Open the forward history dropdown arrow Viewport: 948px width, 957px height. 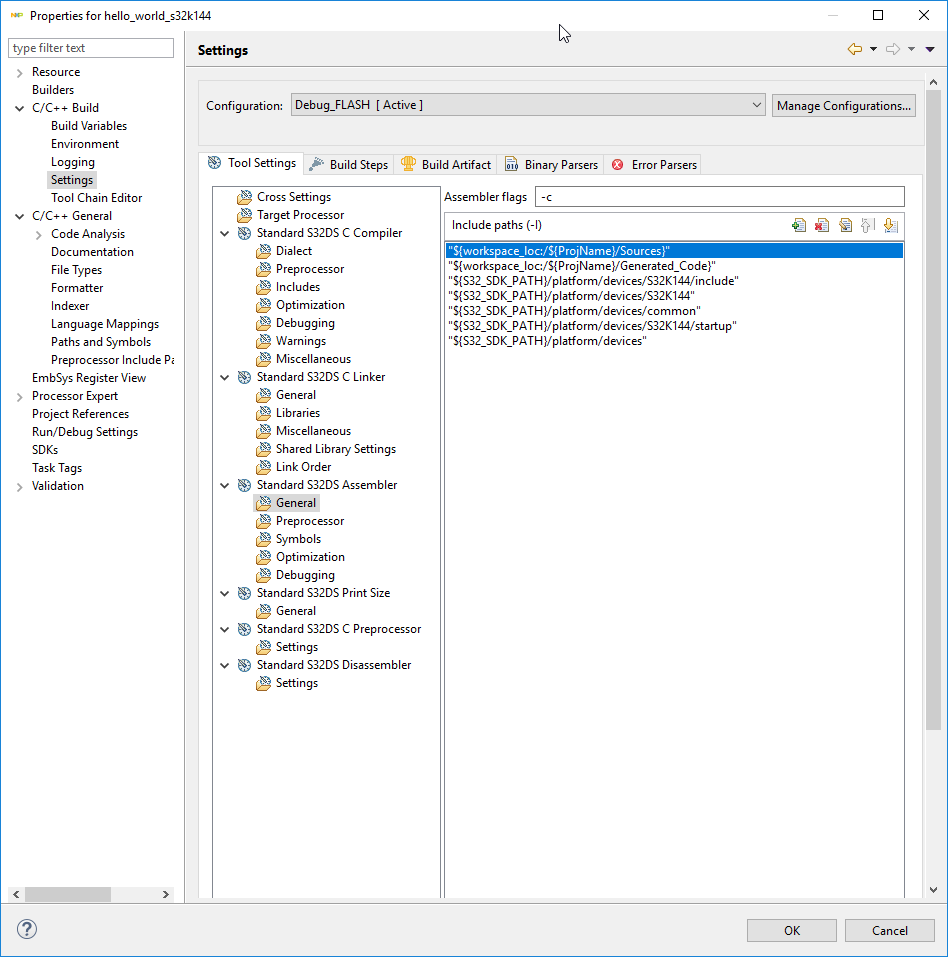911,49
